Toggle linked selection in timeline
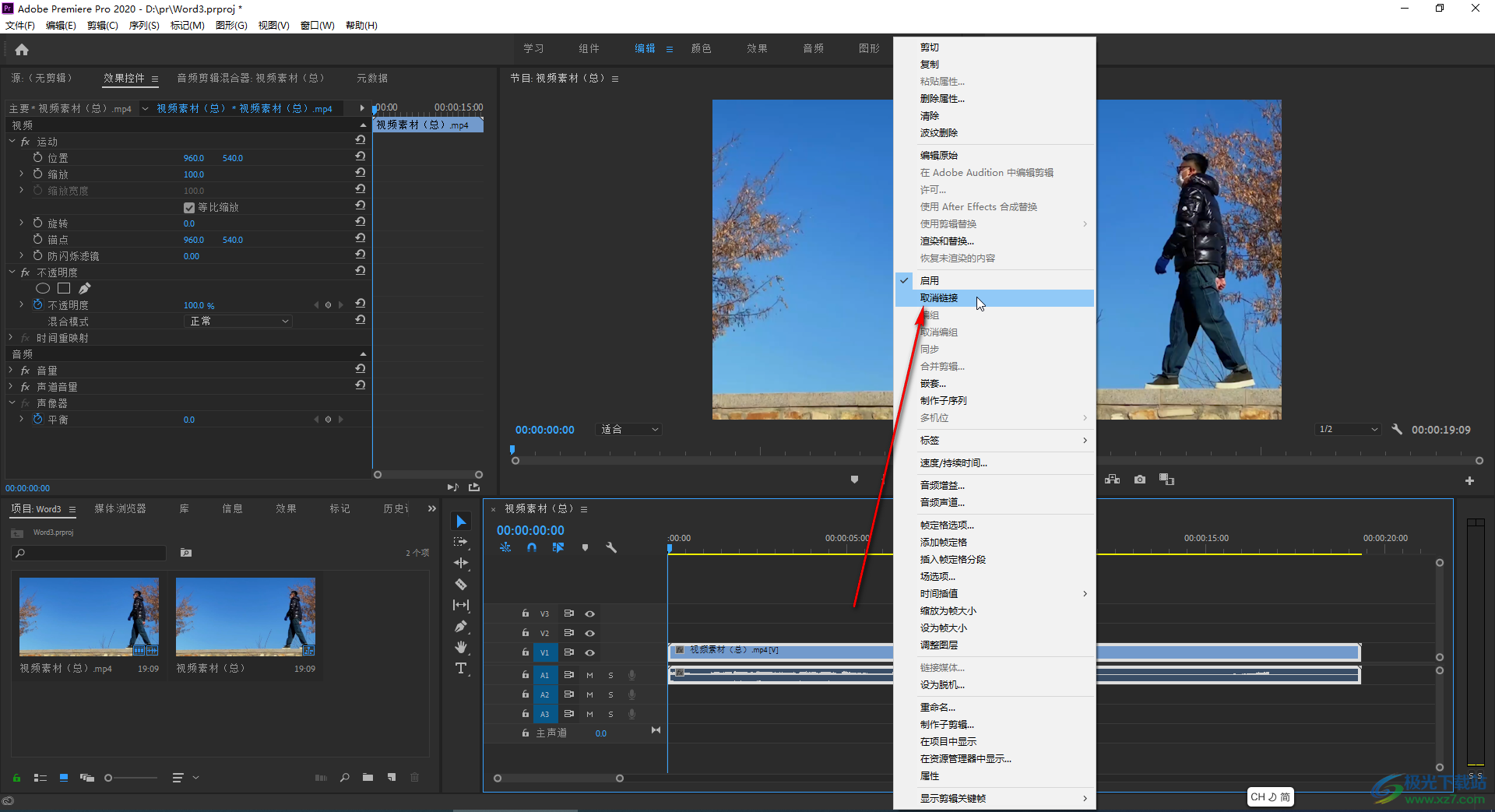 (x=558, y=547)
